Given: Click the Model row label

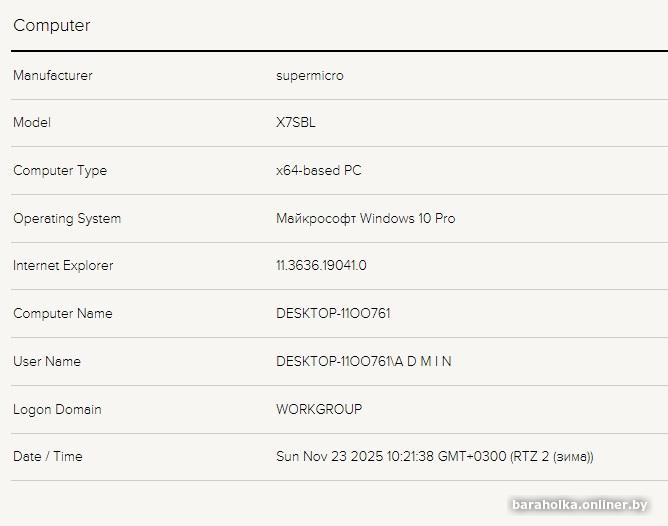Looking at the screenshot, I should click(x=32, y=123).
